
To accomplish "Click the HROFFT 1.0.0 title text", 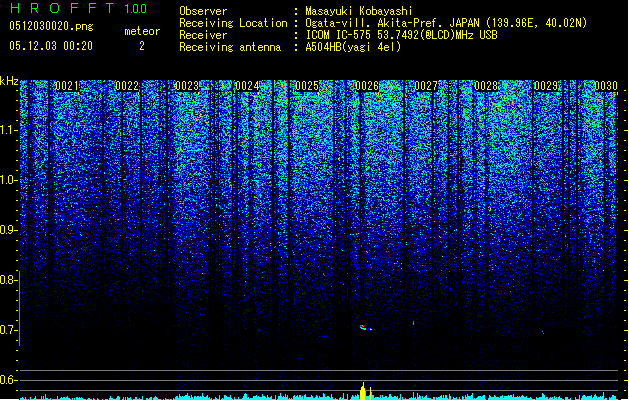I will click(x=79, y=8).
